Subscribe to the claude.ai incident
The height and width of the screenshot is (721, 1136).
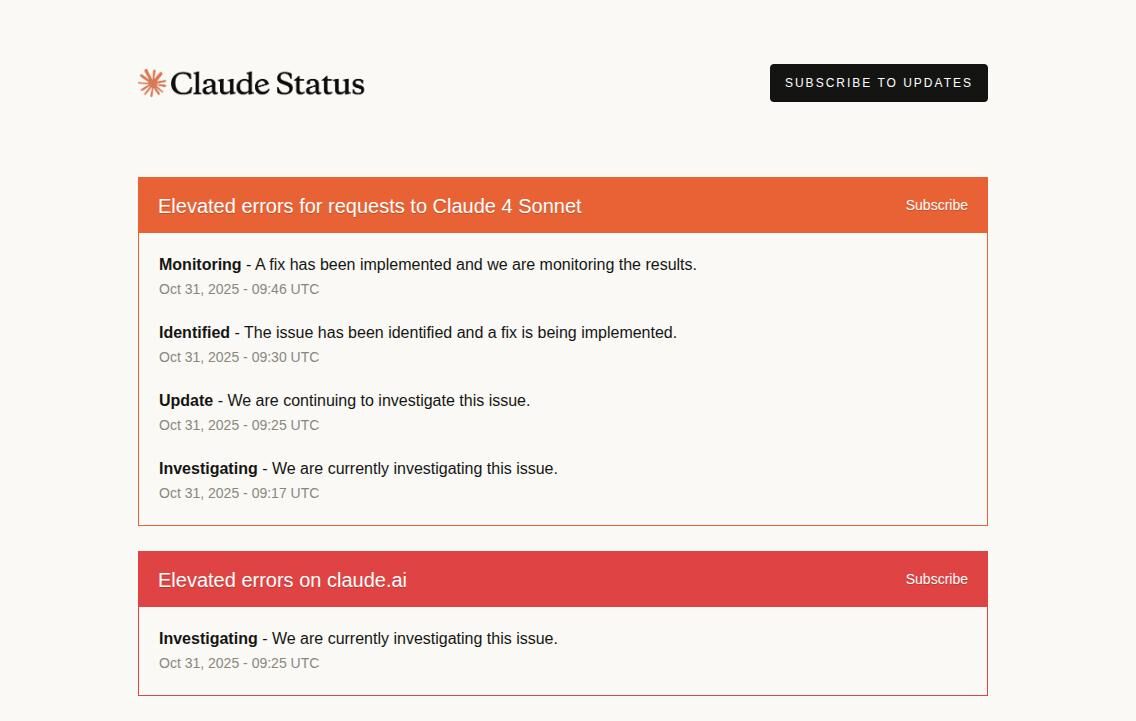pyautogui.click(x=936, y=579)
